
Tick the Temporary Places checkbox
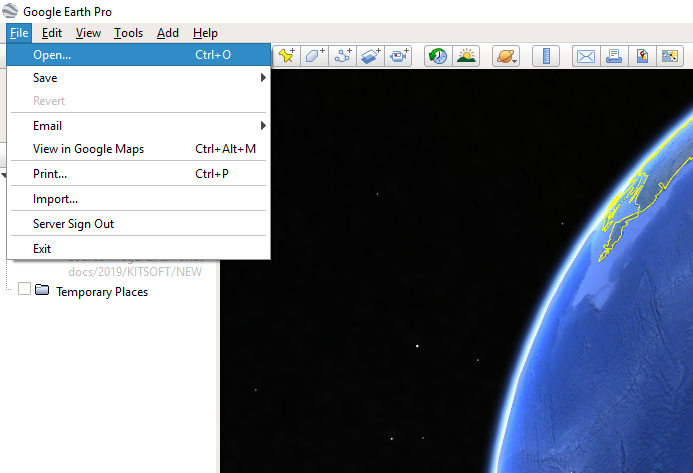(x=24, y=289)
